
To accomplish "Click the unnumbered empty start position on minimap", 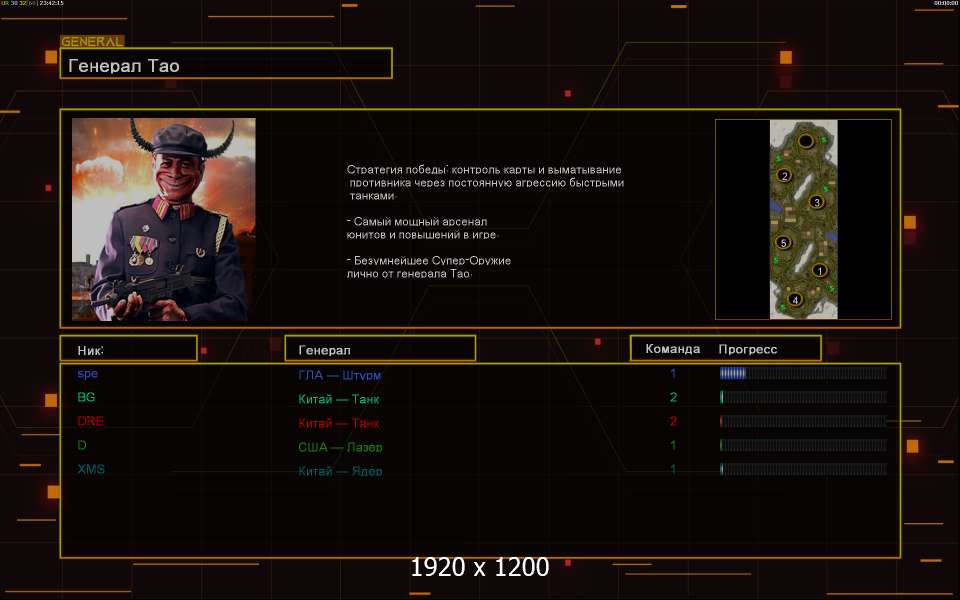I will 806,141.
